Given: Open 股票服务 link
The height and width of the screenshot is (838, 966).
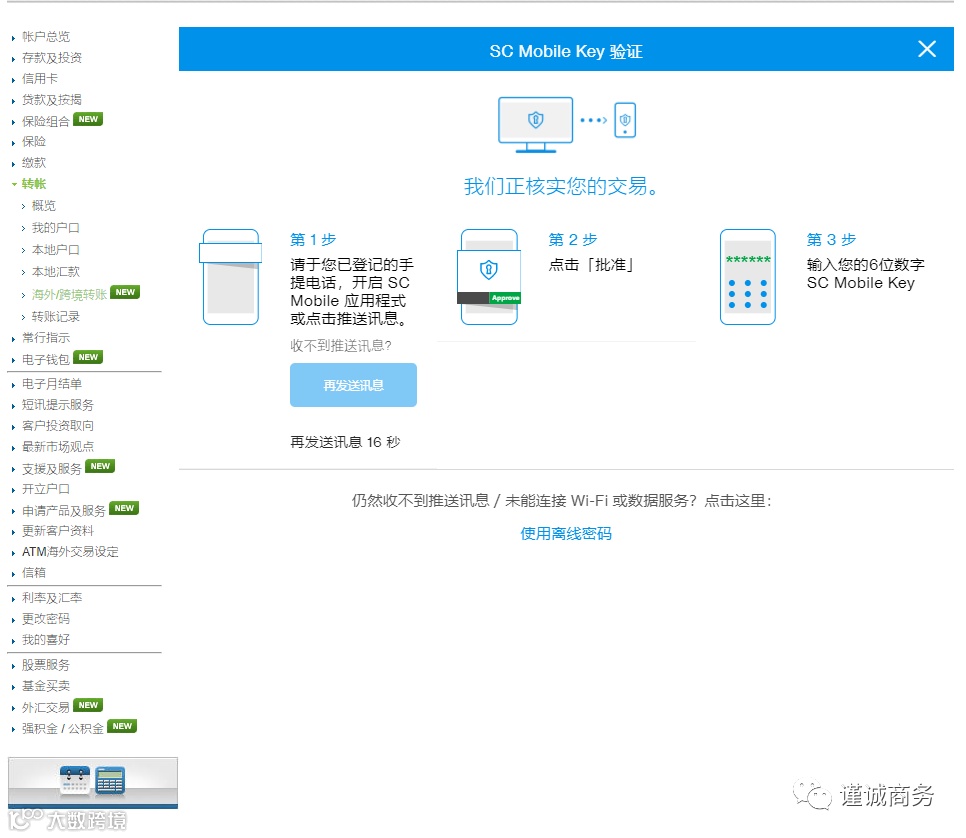Looking at the screenshot, I should pyautogui.click(x=46, y=665).
